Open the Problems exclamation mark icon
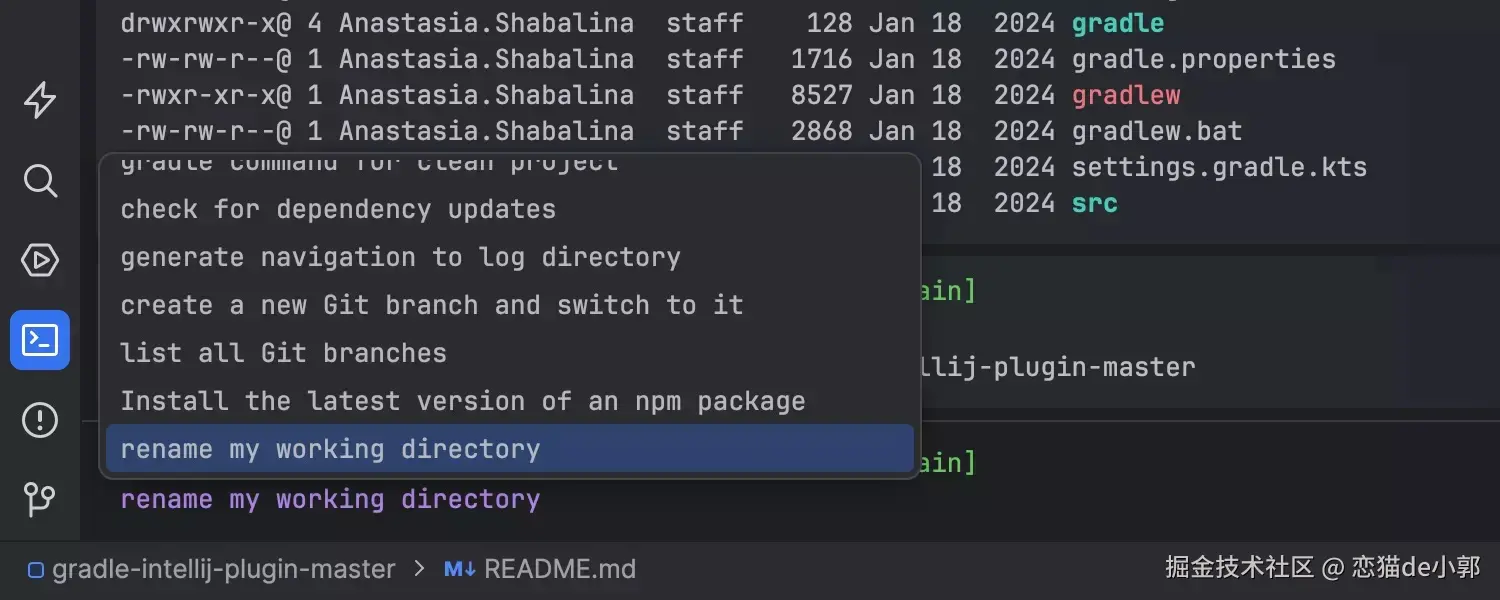This screenshot has height=600, width=1500. [40, 420]
